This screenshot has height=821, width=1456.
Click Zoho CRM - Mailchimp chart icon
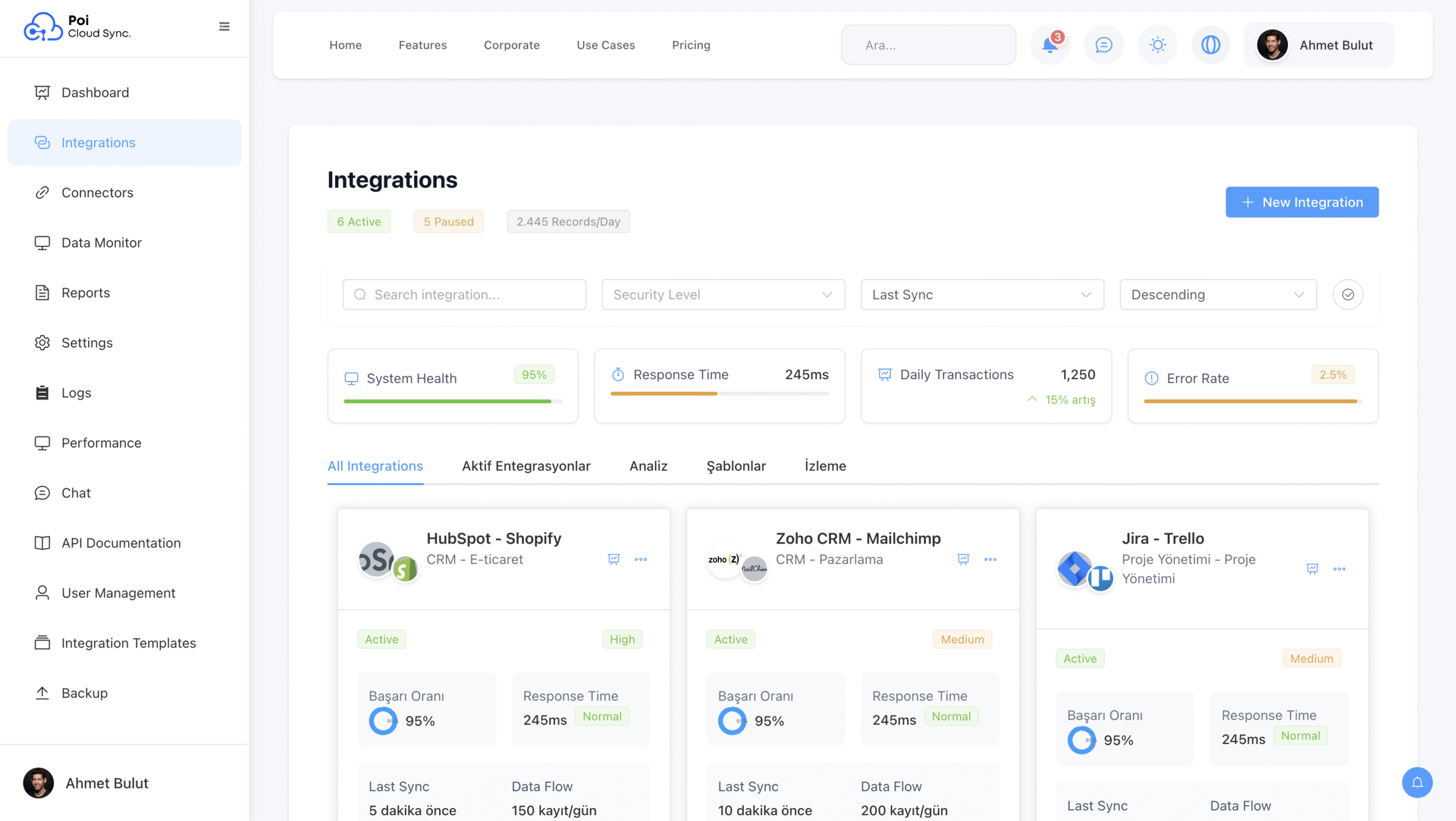(x=963, y=559)
